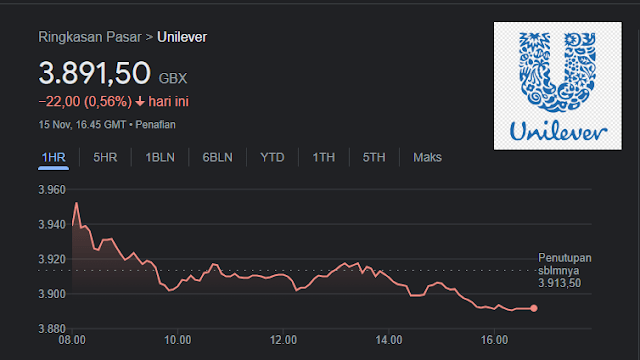Open the Maks range tab

[x=427, y=158]
